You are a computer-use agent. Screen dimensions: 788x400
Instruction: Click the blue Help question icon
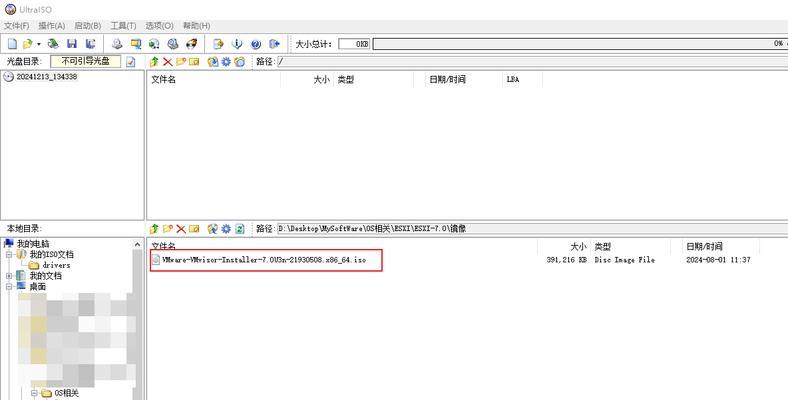[256, 44]
